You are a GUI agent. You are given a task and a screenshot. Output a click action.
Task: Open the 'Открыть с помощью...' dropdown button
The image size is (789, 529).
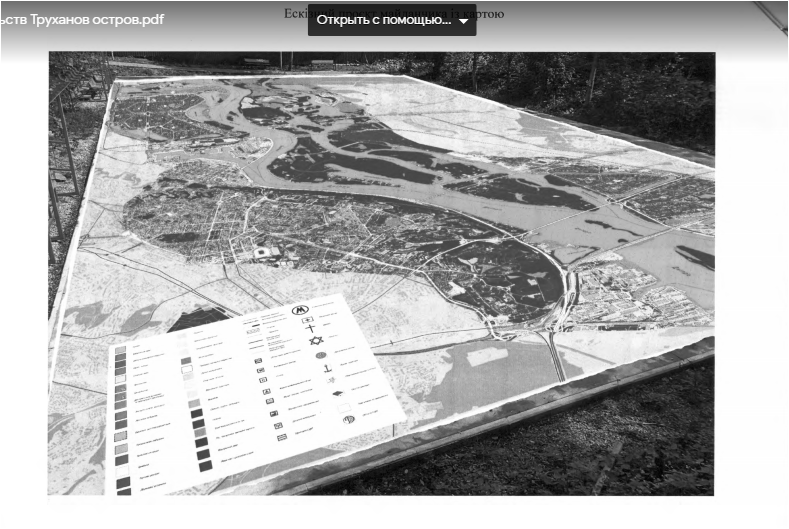coord(392,20)
